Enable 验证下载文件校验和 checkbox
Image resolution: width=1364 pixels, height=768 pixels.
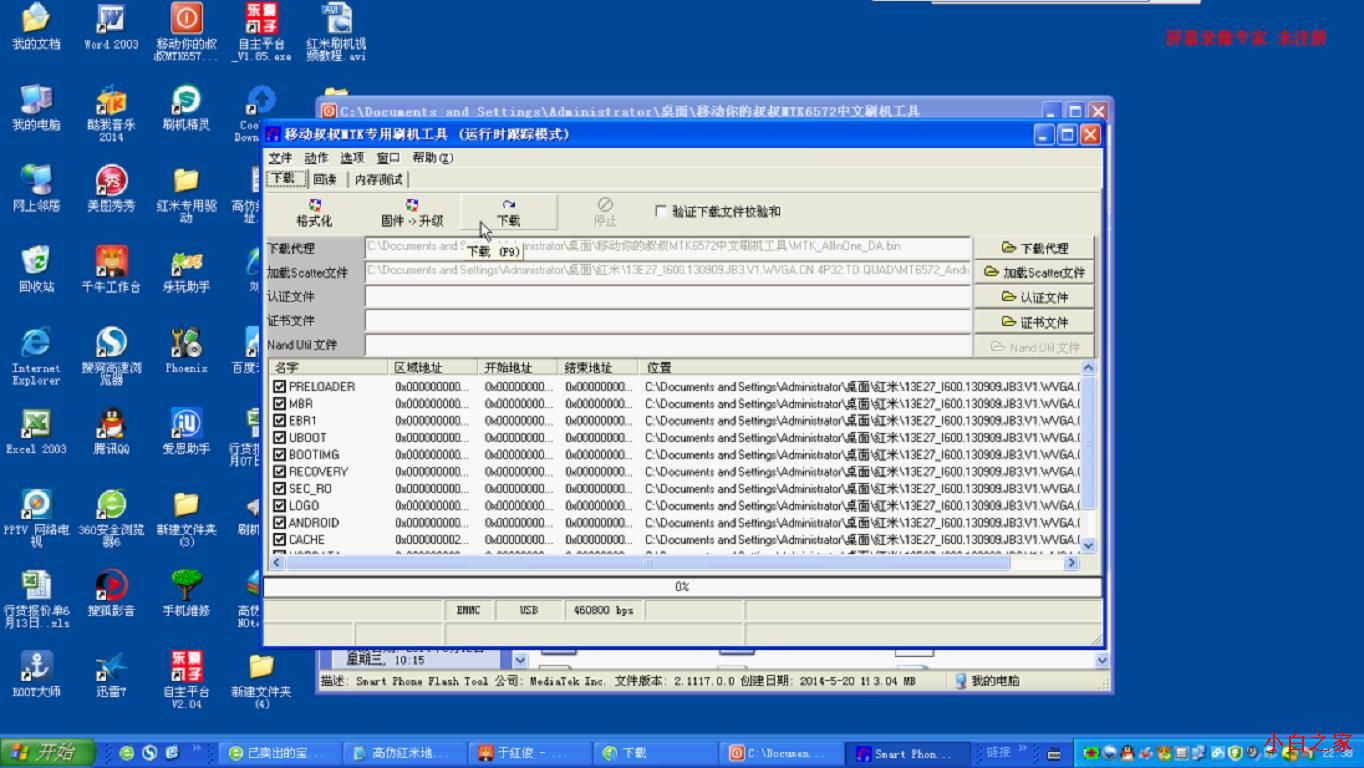(660, 211)
